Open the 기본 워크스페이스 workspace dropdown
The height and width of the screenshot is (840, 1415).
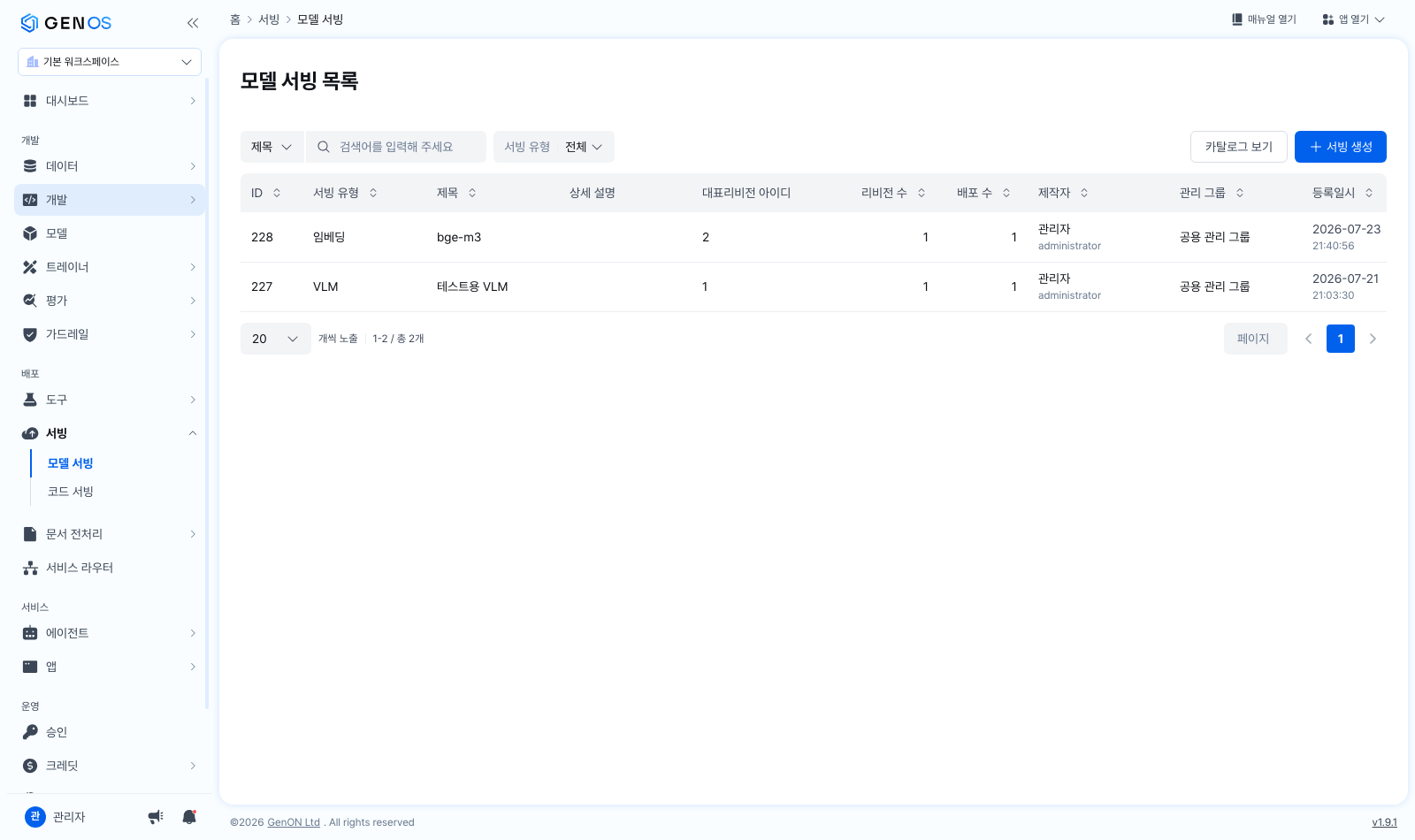click(110, 62)
